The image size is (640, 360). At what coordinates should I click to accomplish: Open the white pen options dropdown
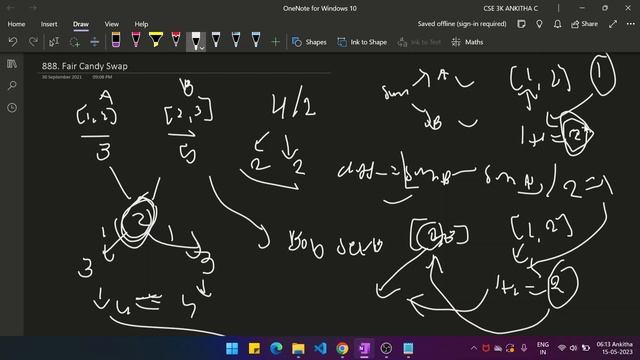tap(202, 48)
